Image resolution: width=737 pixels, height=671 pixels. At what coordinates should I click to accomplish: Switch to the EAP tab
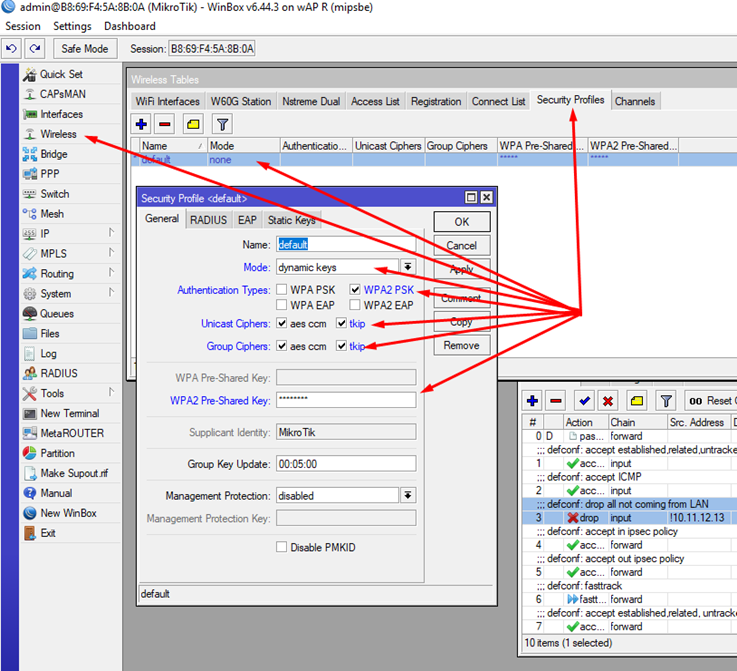[x=247, y=220]
